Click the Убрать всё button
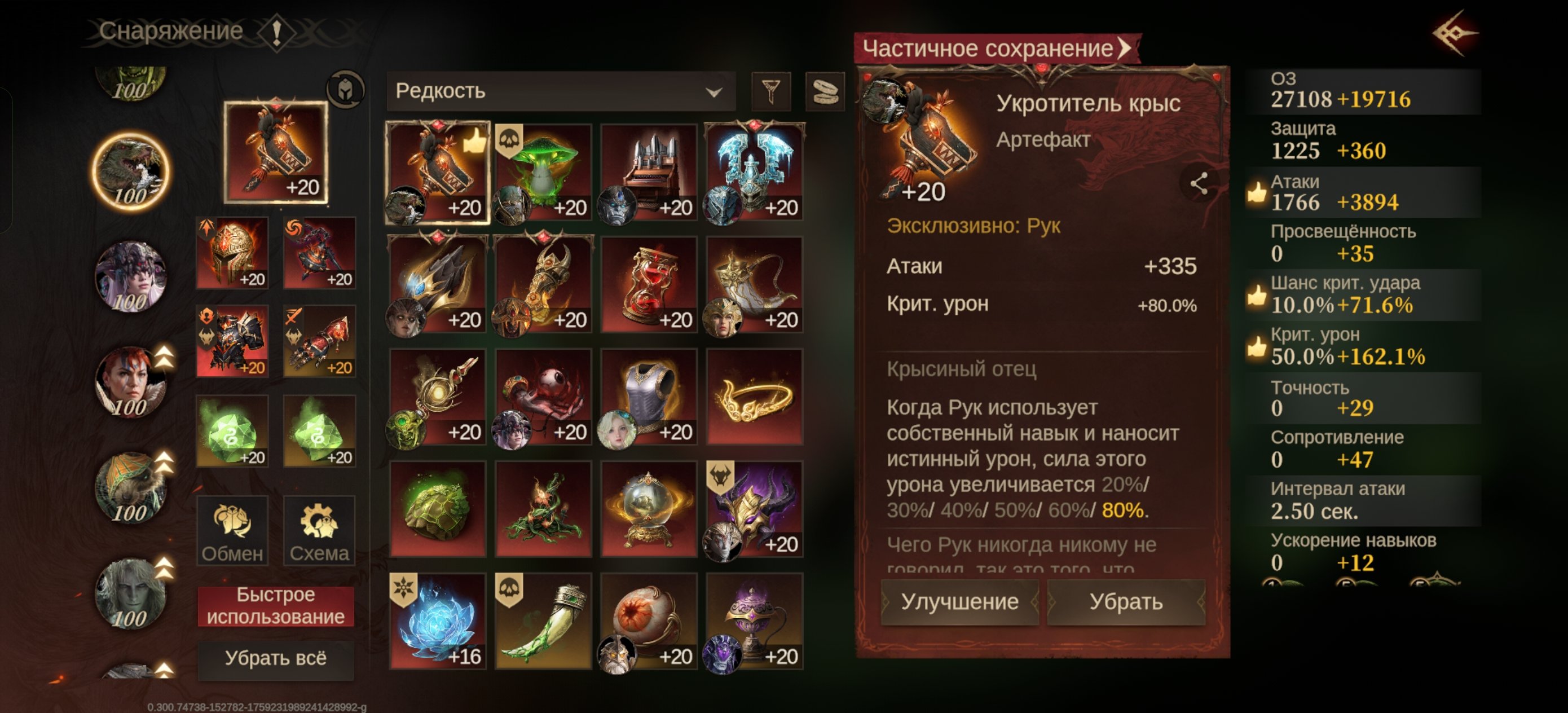1568x713 pixels. point(276,658)
